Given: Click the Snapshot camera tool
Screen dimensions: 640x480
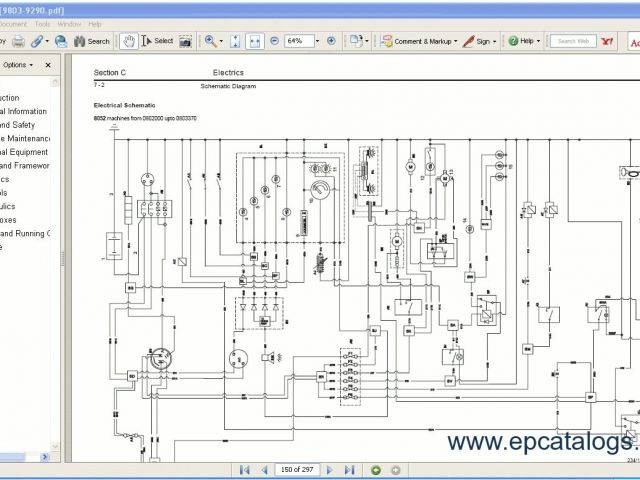Looking at the screenshot, I should [x=185, y=41].
